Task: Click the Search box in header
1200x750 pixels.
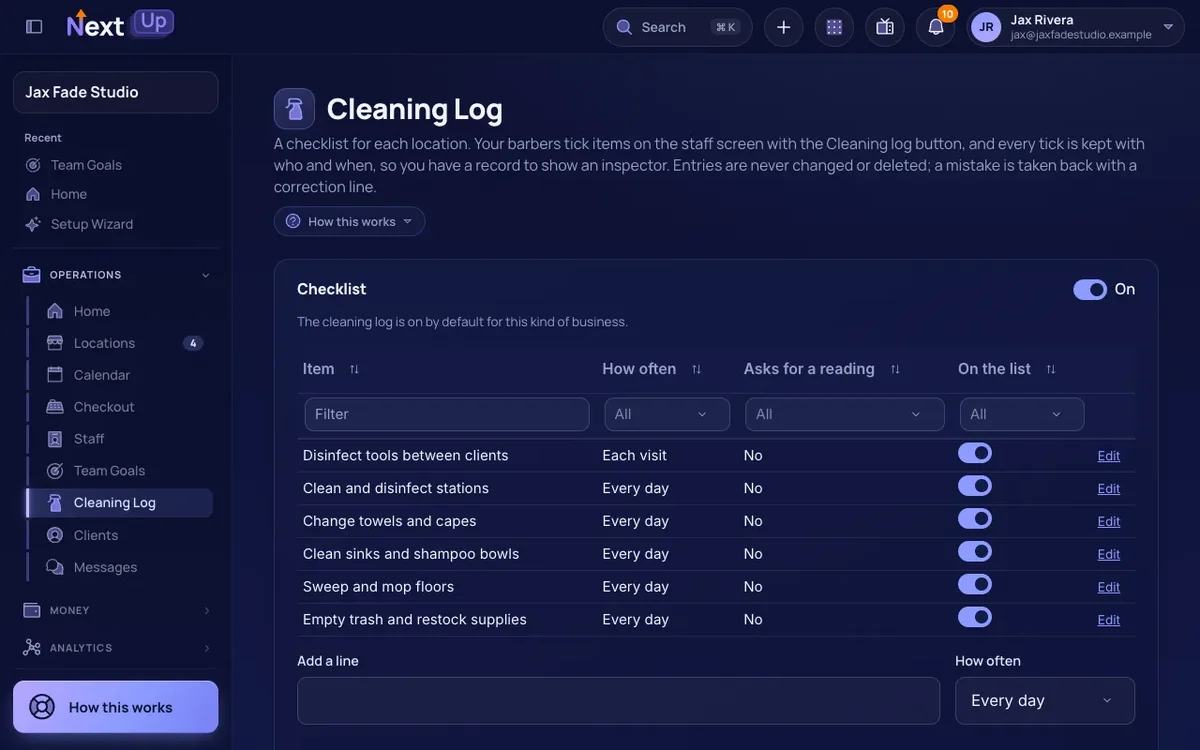Action: [x=677, y=27]
